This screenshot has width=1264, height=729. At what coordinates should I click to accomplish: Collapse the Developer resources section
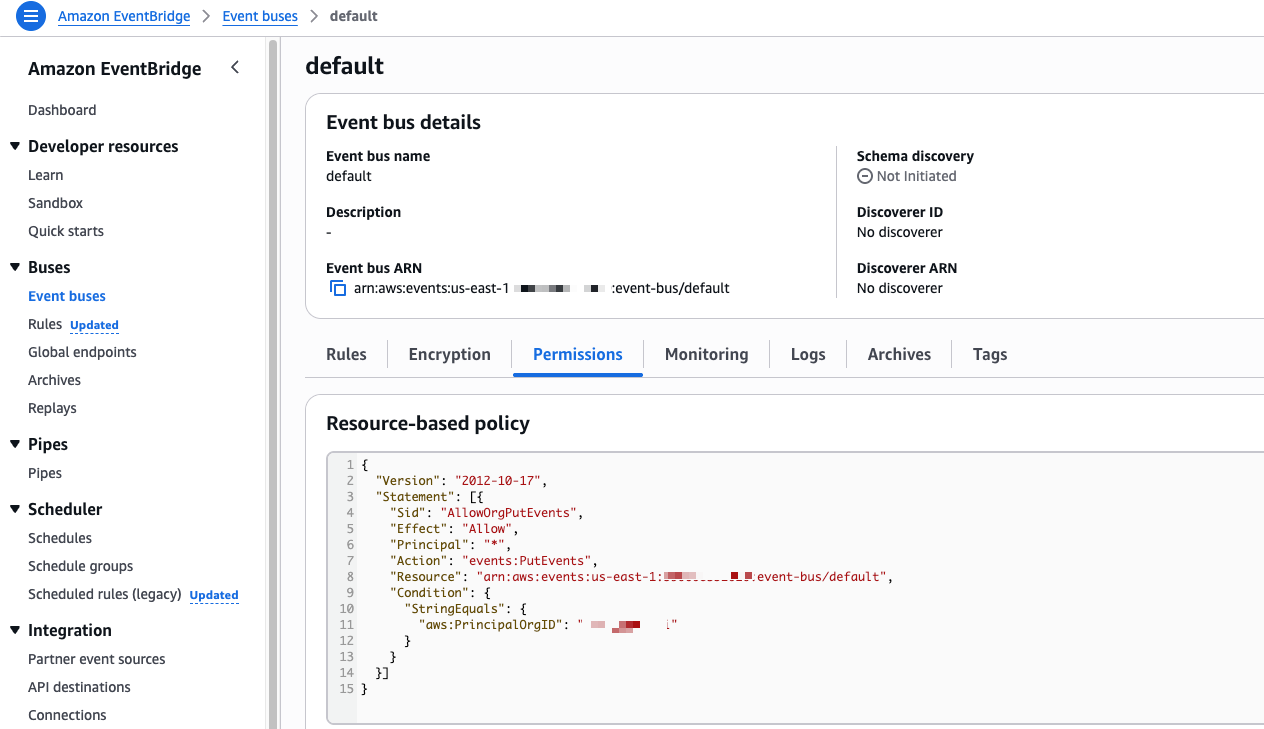(x=15, y=146)
